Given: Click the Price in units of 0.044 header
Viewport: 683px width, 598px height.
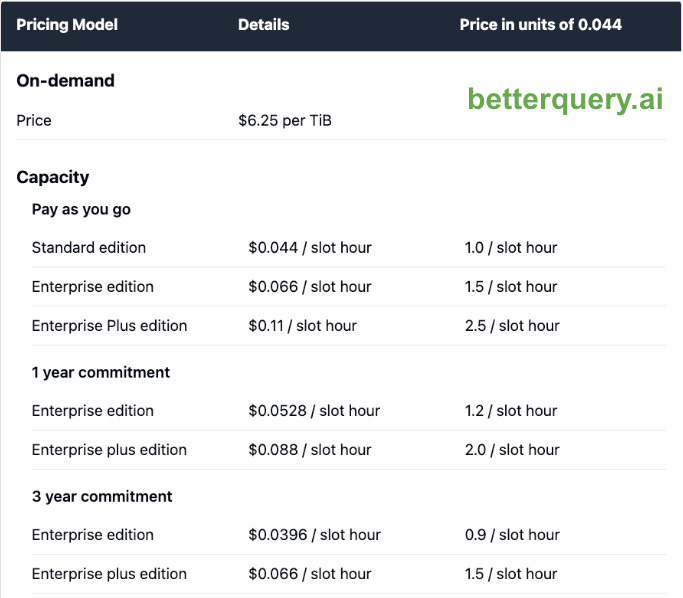Looking at the screenshot, I should pos(540,24).
